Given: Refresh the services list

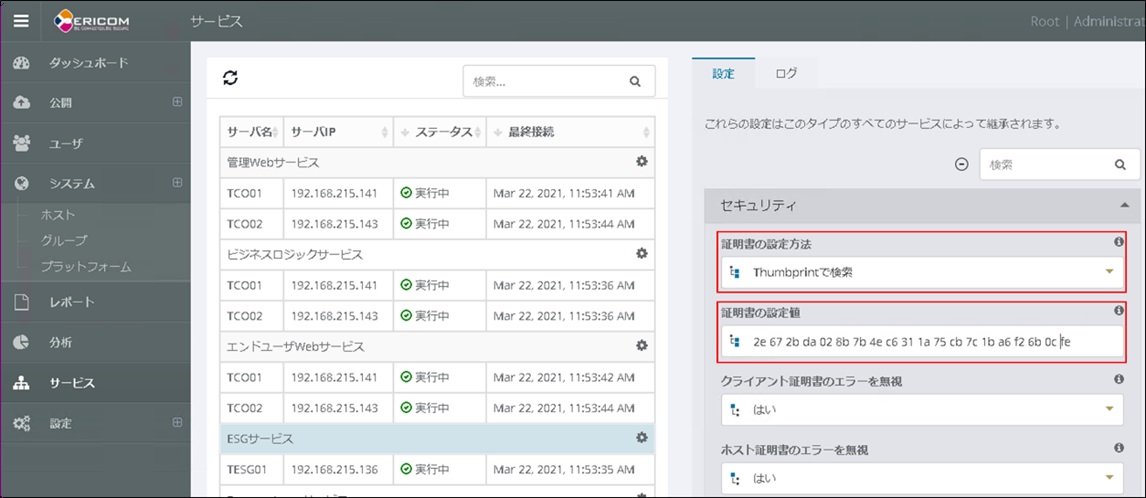Looking at the screenshot, I should pyautogui.click(x=230, y=78).
